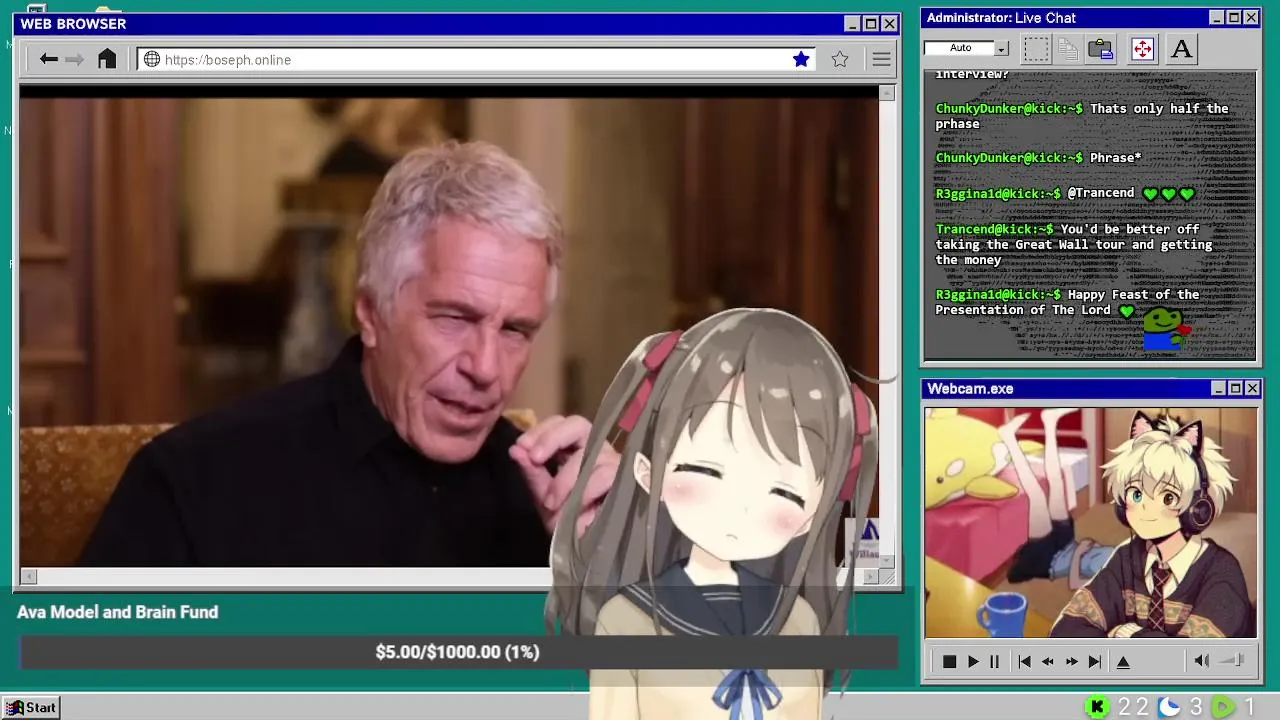1280x720 pixels.
Task: Click the webcam image in Webcam.exe
Action: (x=1090, y=522)
